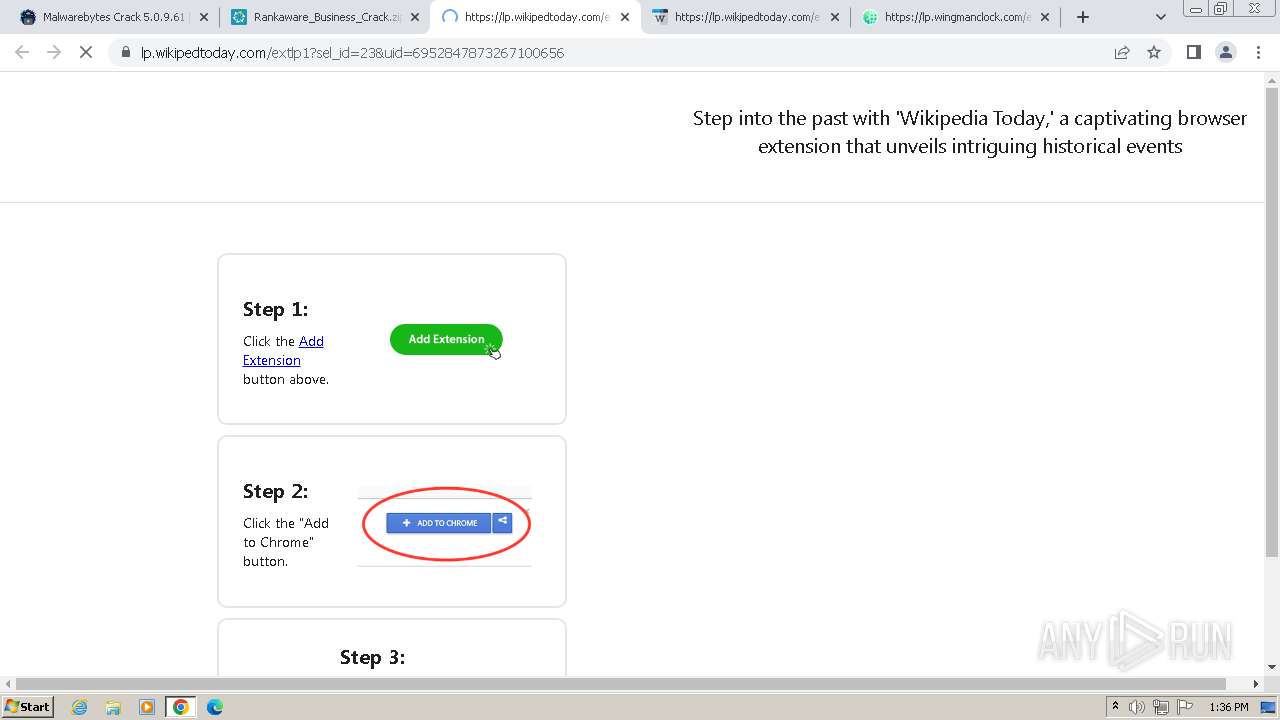This screenshot has height=720, width=1280.
Task: Open Chrome's three-dot menu
Action: click(1258, 52)
